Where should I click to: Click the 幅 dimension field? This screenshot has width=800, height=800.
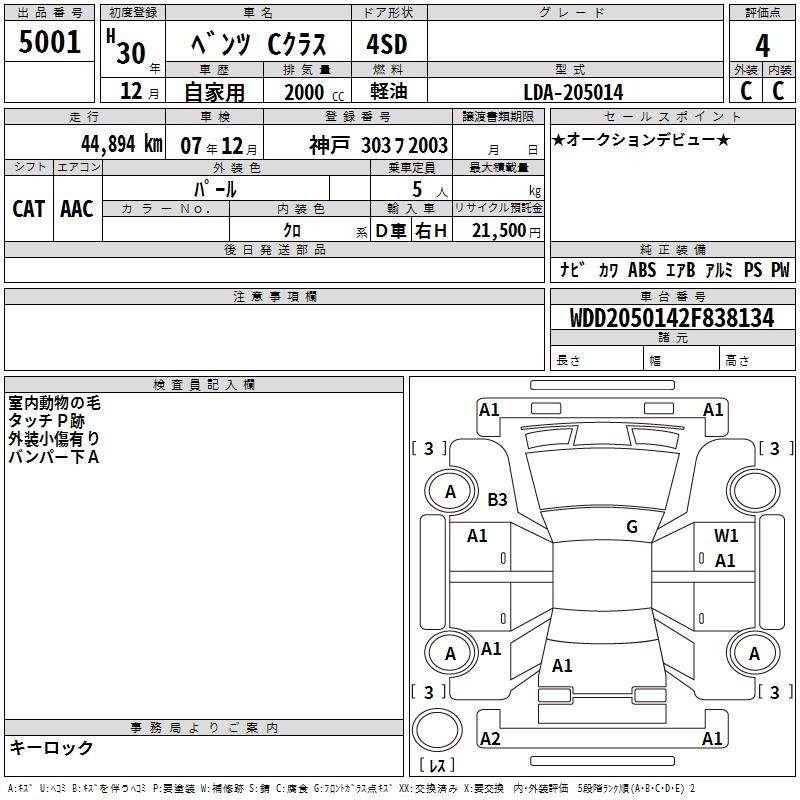tap(681, 358)
